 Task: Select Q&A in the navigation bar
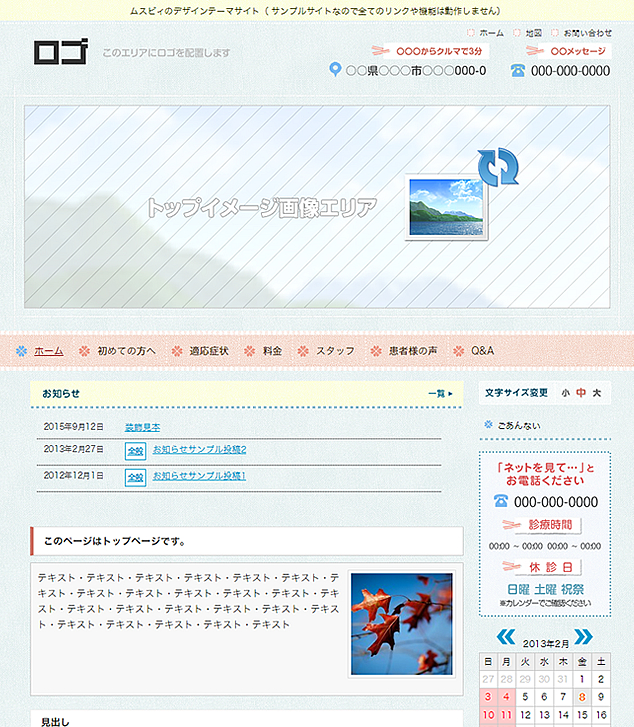coord(482,351)
